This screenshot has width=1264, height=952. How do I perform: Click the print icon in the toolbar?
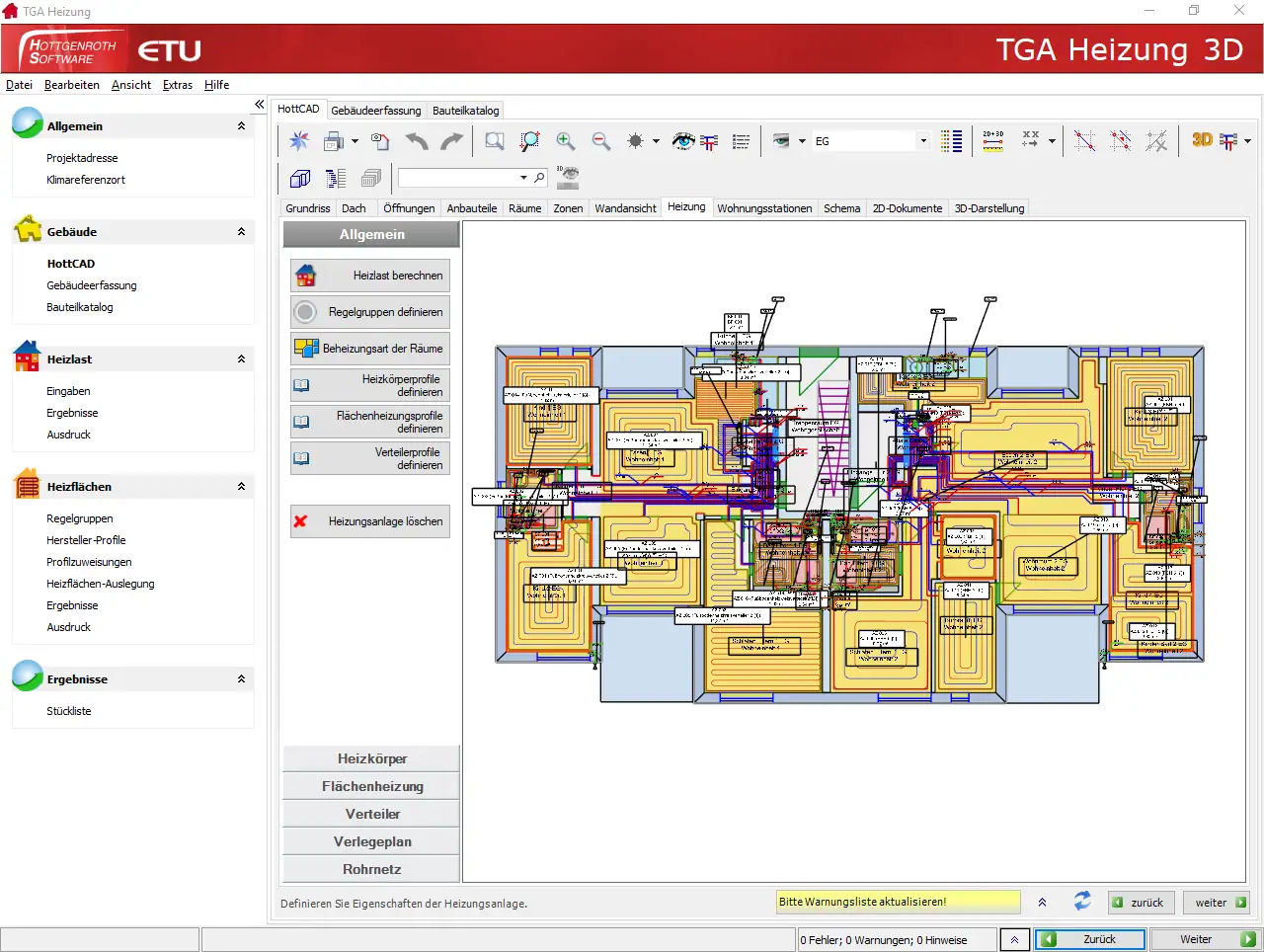334,141
